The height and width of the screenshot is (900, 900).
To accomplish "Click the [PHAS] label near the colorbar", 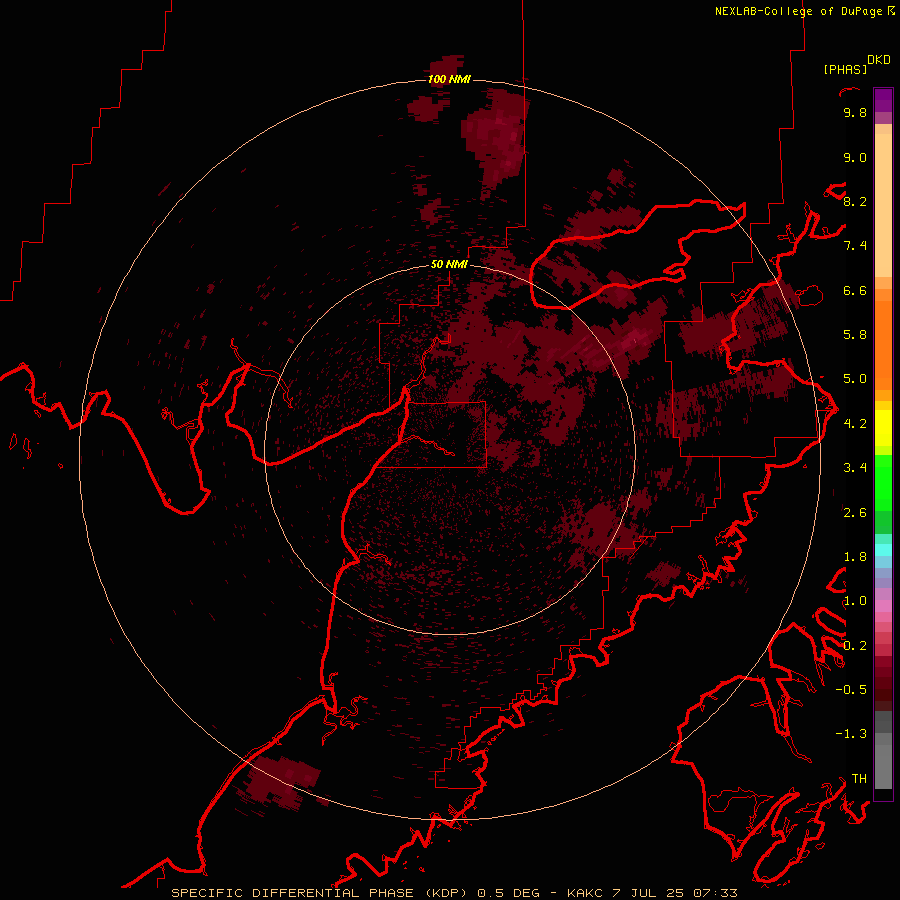I will [x=845, y=69].
